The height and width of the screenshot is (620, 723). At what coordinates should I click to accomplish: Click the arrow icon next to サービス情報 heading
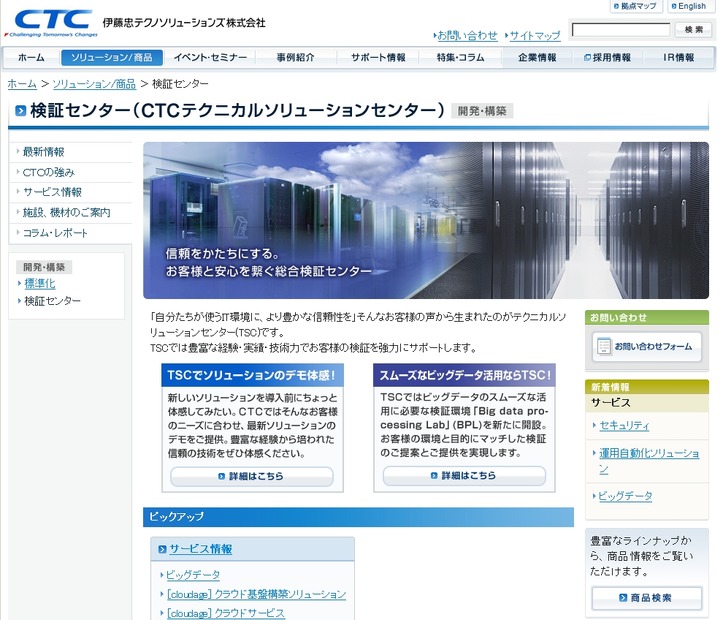162,549
